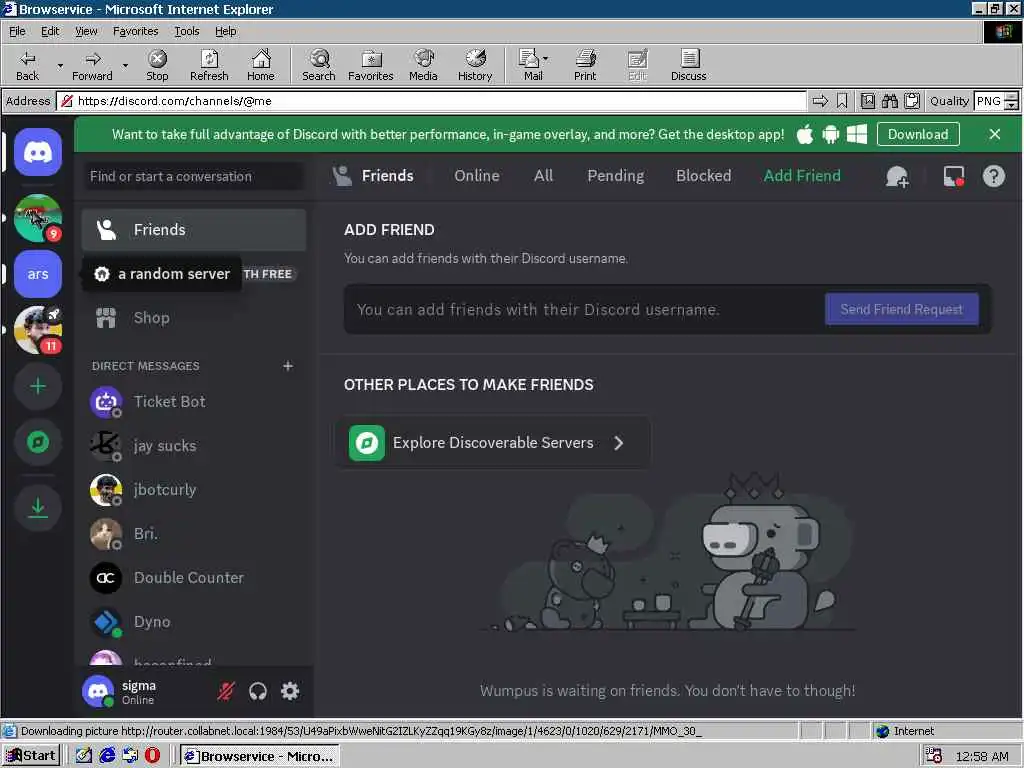Select Friends in the left sidebar
Viewport: 1024px width, 768px height.
194,230
